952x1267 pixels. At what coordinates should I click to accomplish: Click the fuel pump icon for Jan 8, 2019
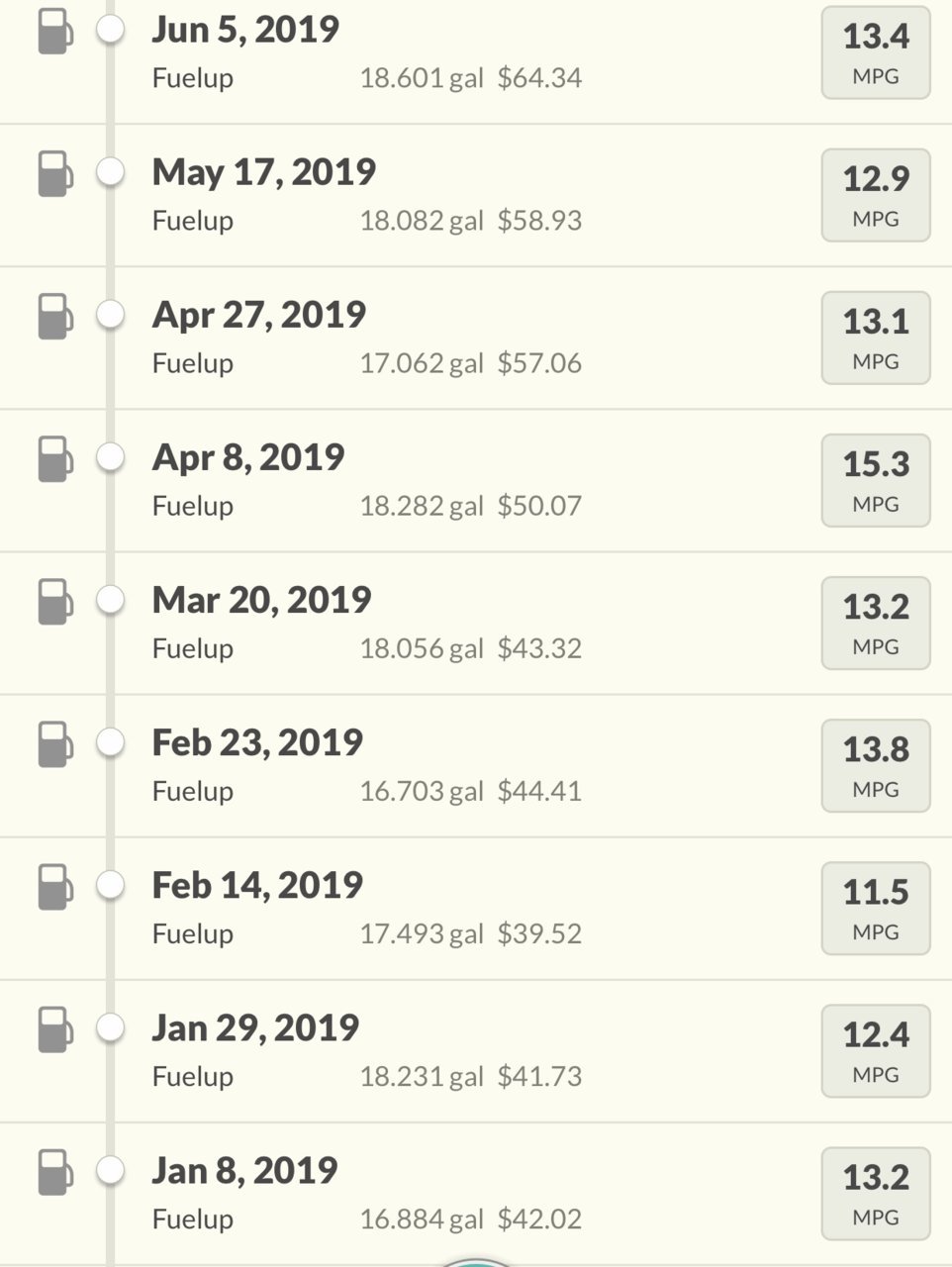55,1171
